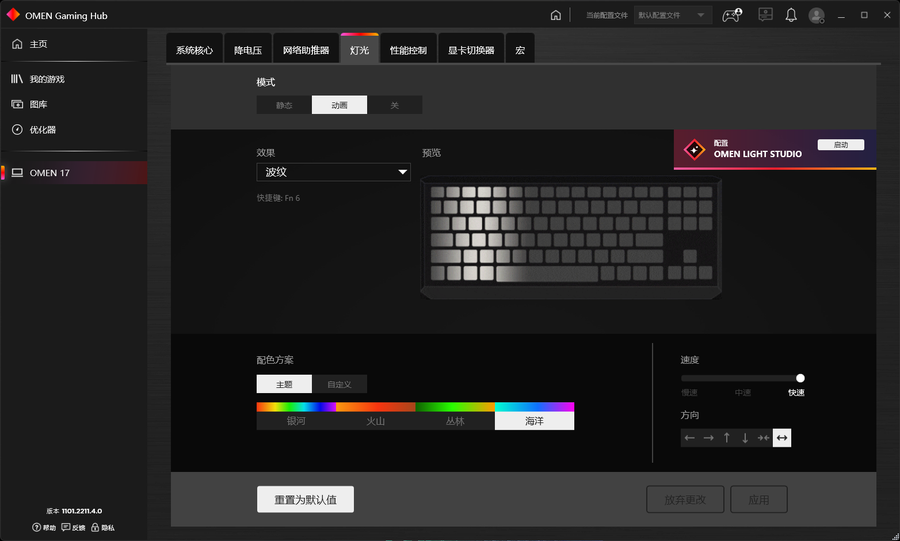
Task: Select the 银河 color theme
Action: click(x=296, y=417)
